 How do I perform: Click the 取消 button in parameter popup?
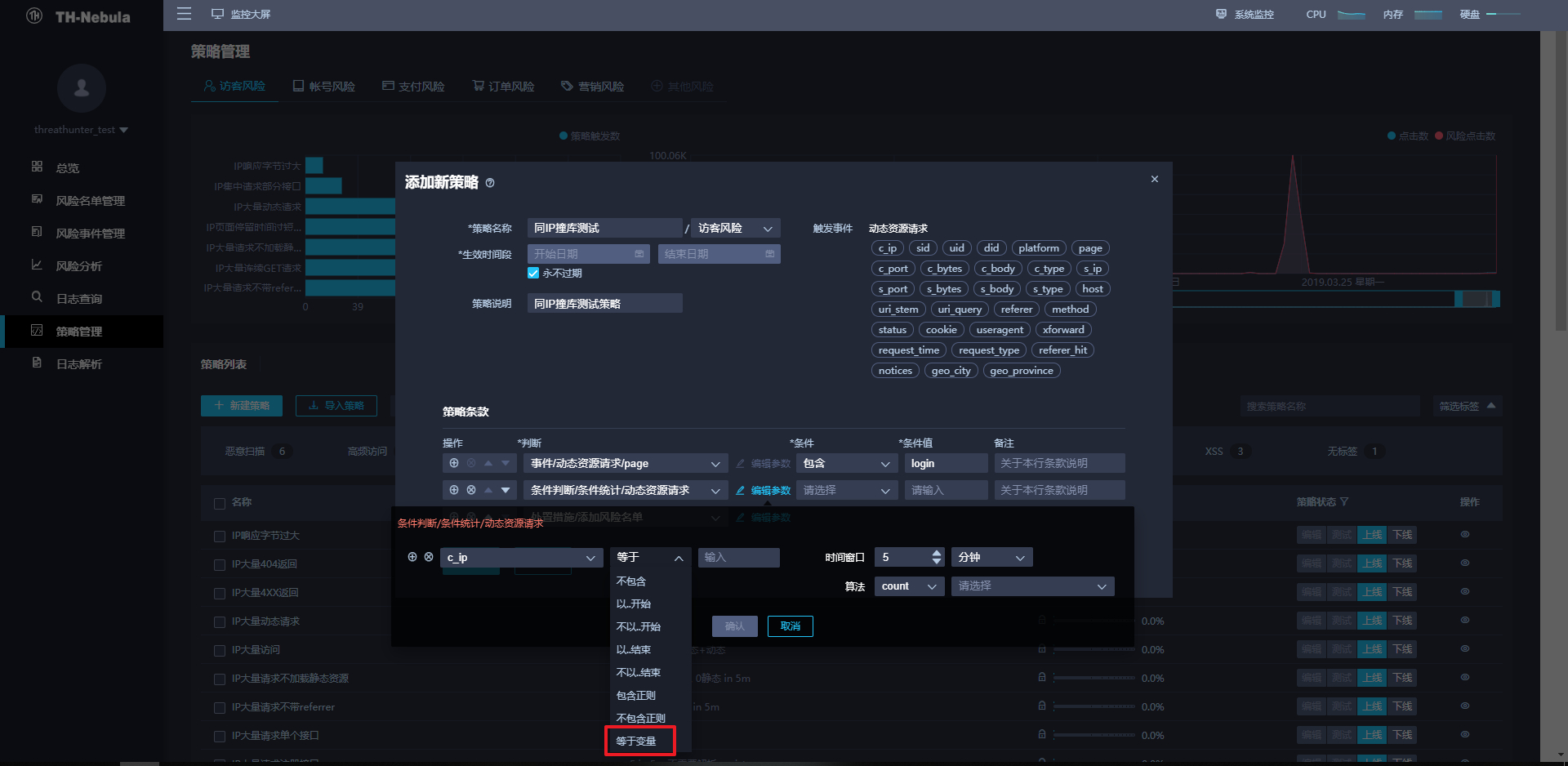(x=791, y=626)
